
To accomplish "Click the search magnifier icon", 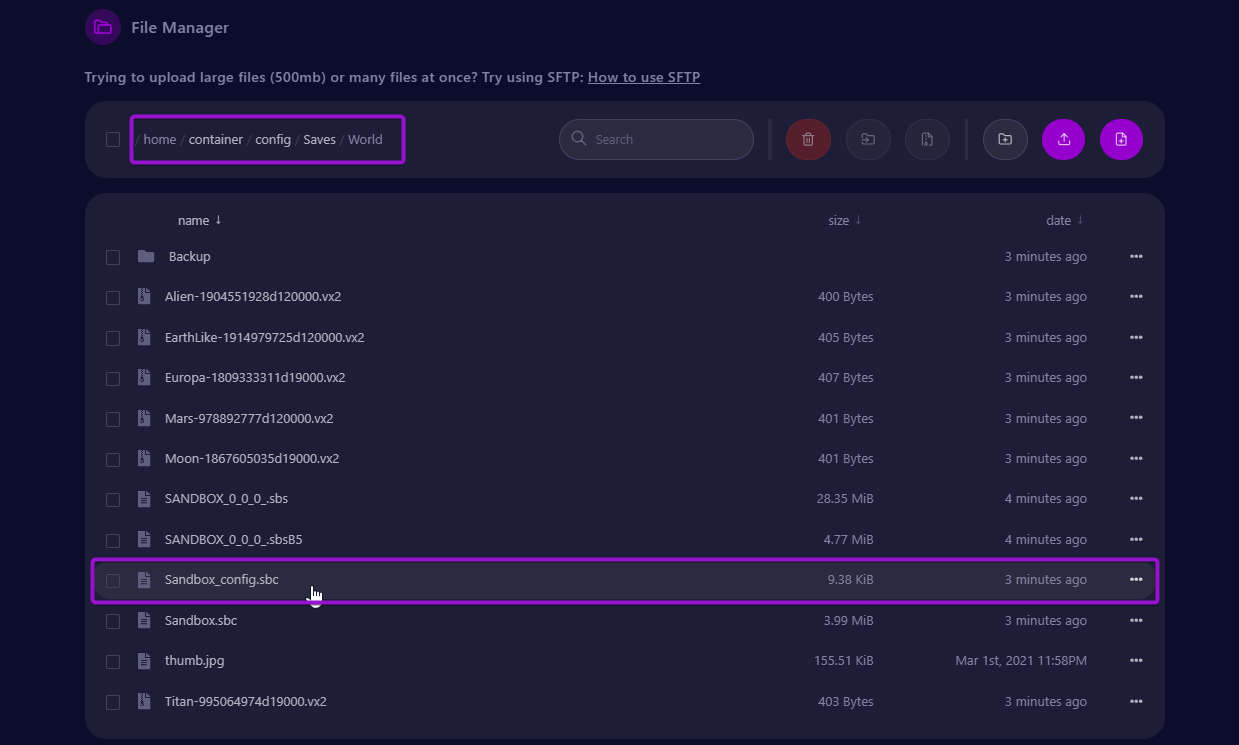I will (578, 139).
